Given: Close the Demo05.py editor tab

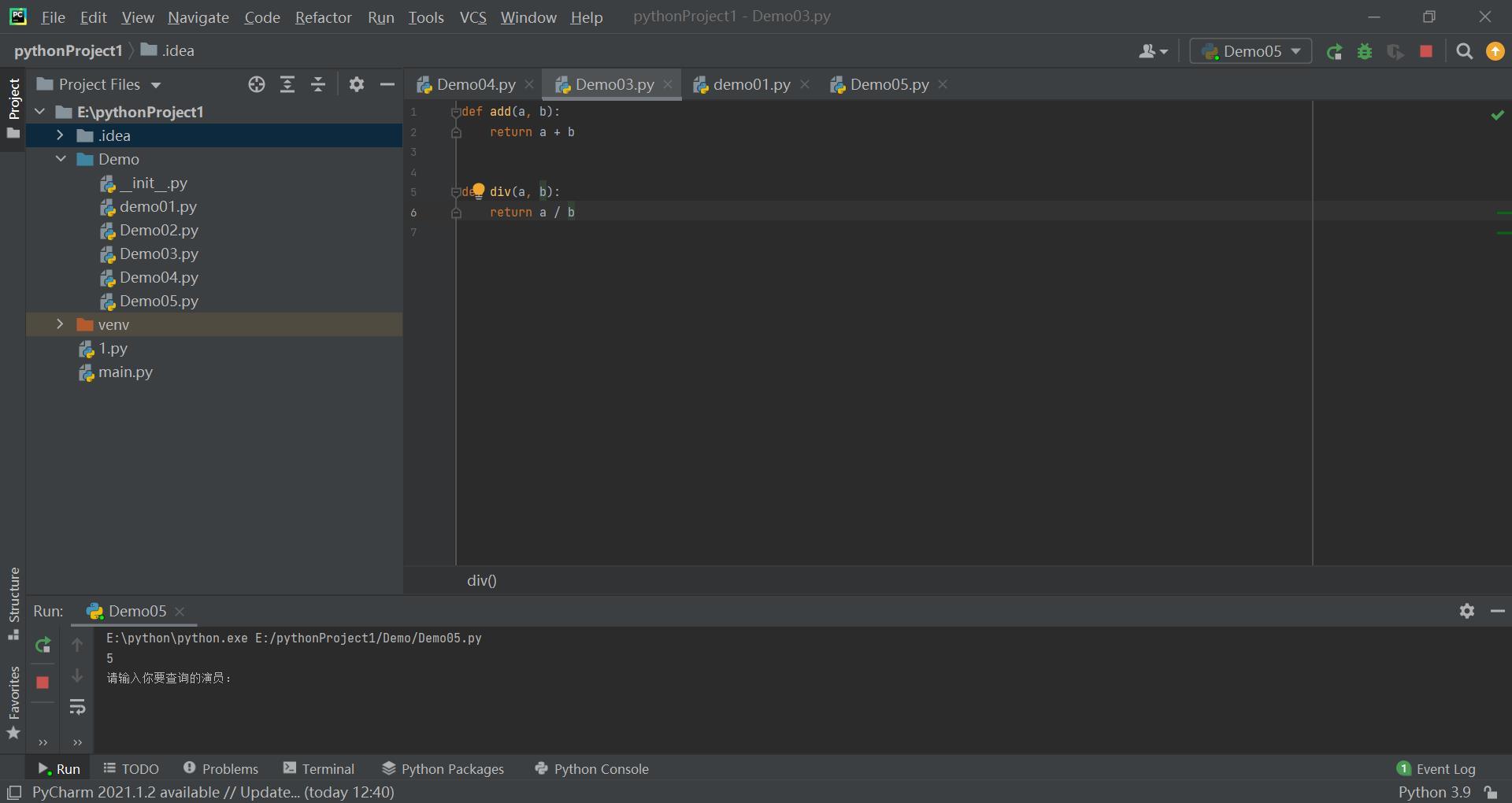Looking at the screenshot, I should [x=943, y=84].
